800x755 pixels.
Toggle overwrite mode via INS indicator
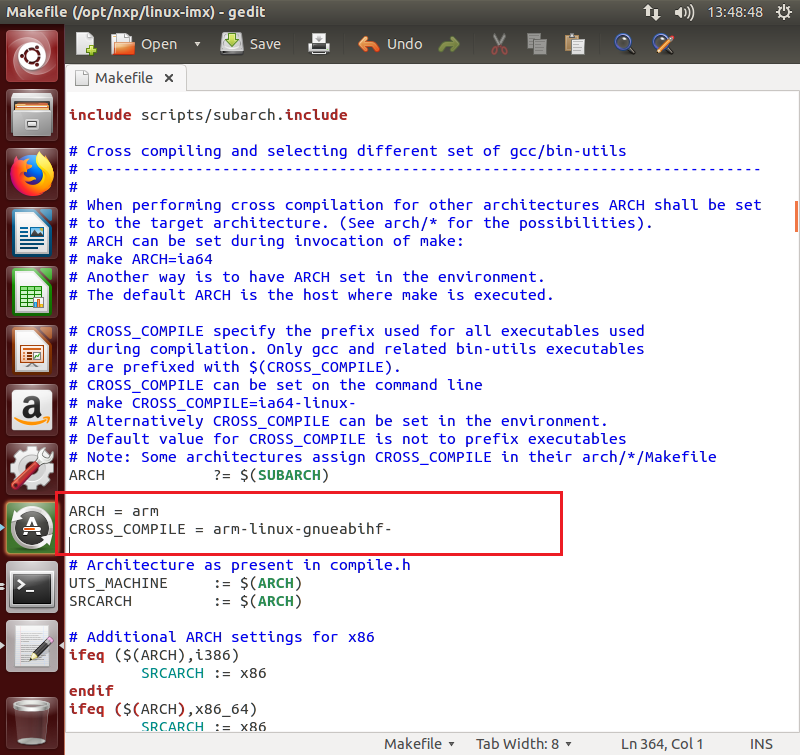coord(761,744)
